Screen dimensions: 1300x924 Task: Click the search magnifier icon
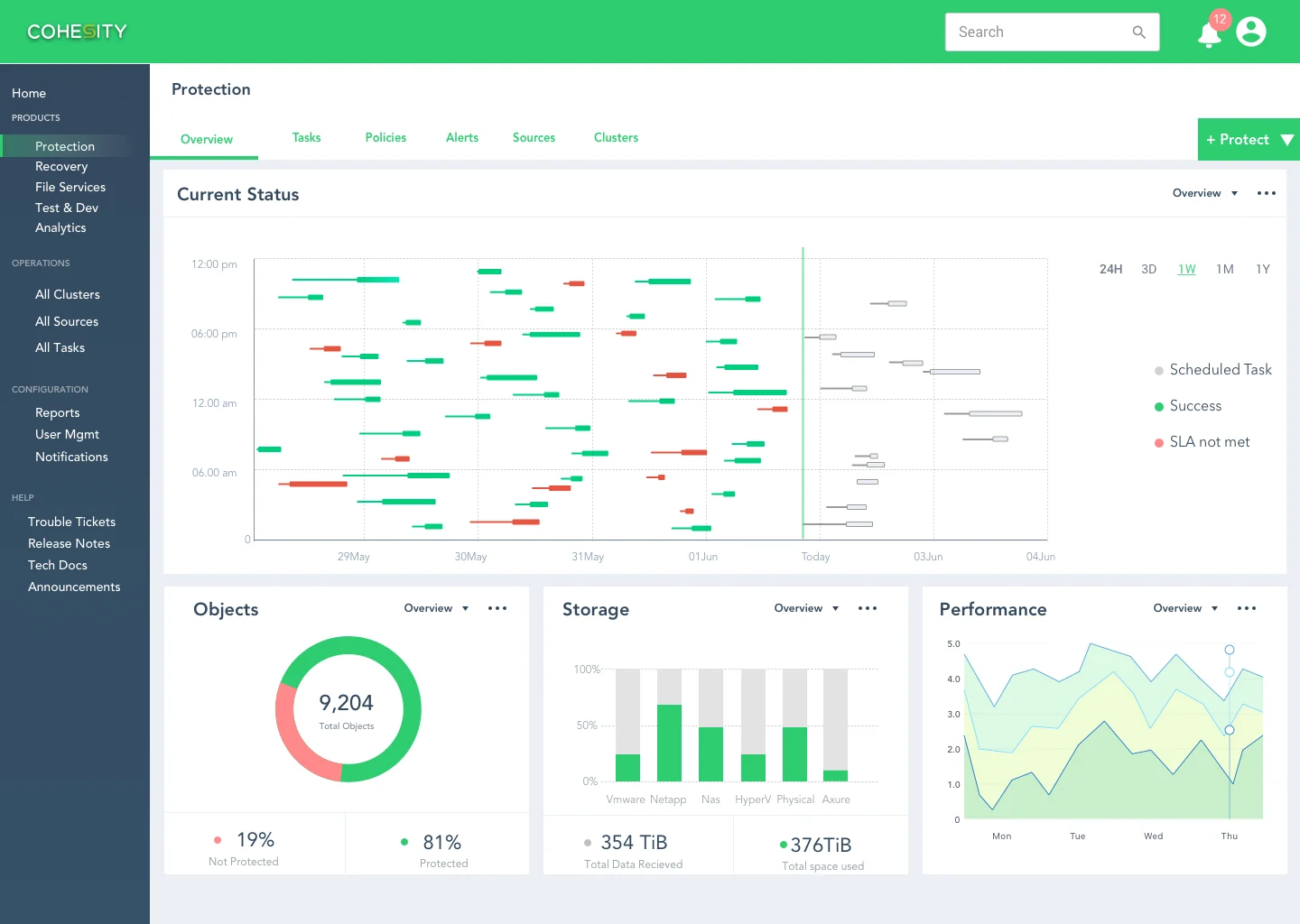1139,32
